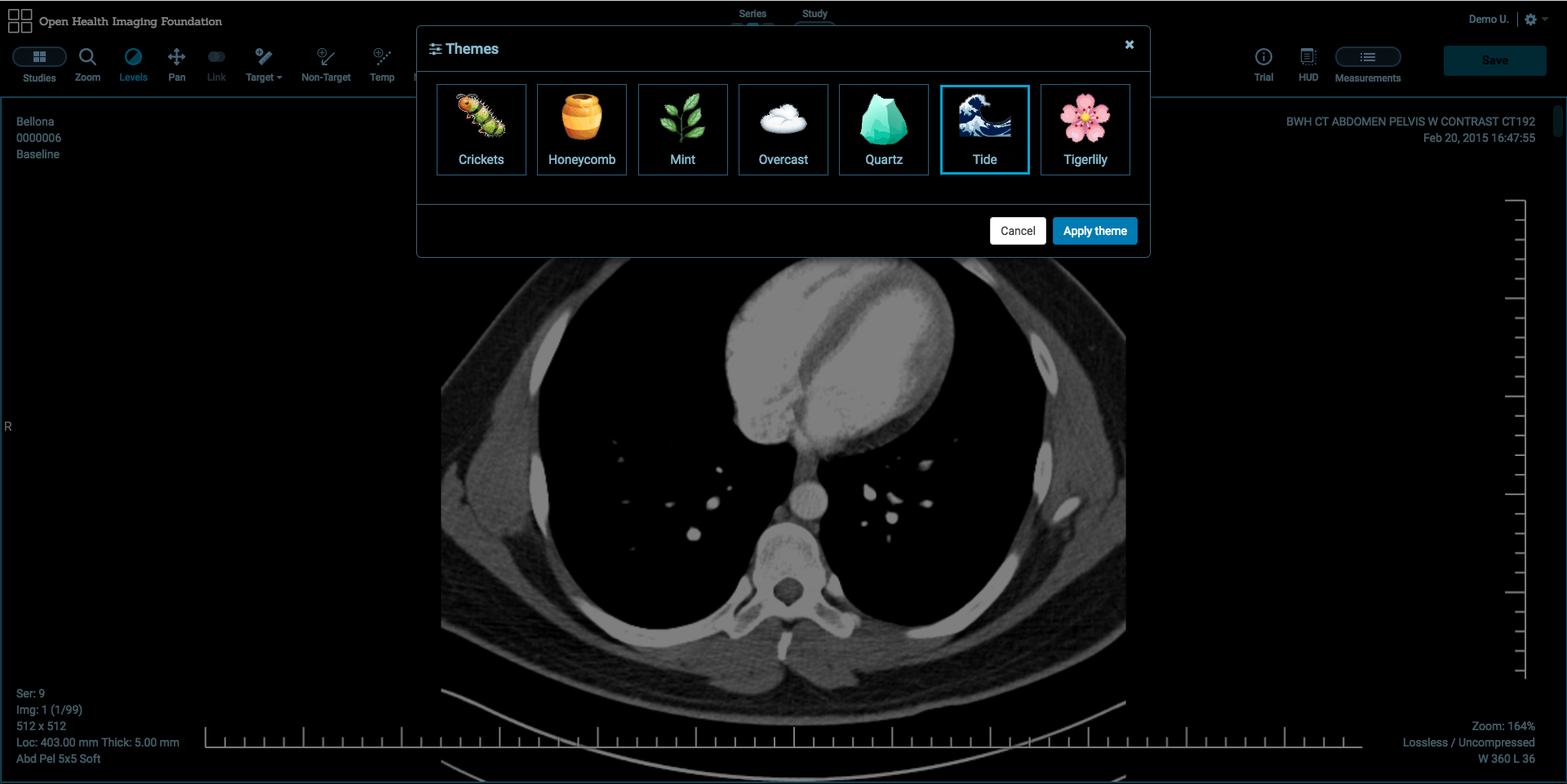1567x784 pixels.
Task: Switch to the Study tab
Action: (x=815, y=15)
